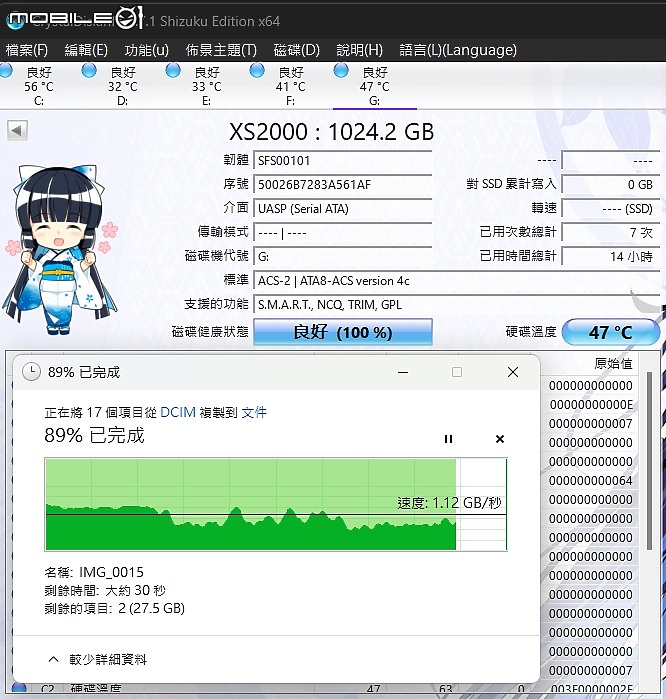Image resolution: width=666 pixels, height=699 pixels.
Task: Click the serial number field 50026B7283A561AF
Action: click(x=342, y=185)
